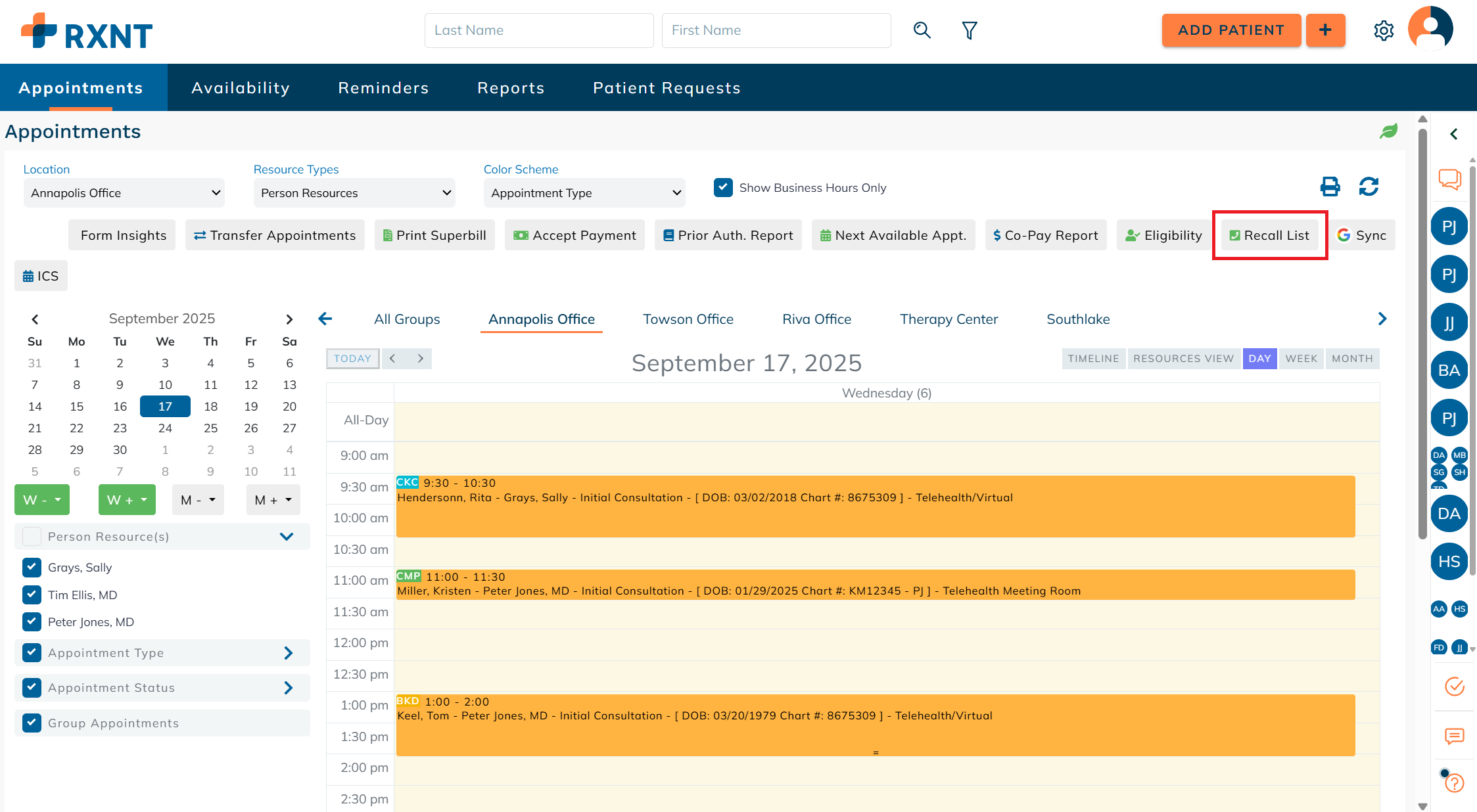Click the ADD PATIENT button
This screenshot has height=812, width=1477.
1231,30
